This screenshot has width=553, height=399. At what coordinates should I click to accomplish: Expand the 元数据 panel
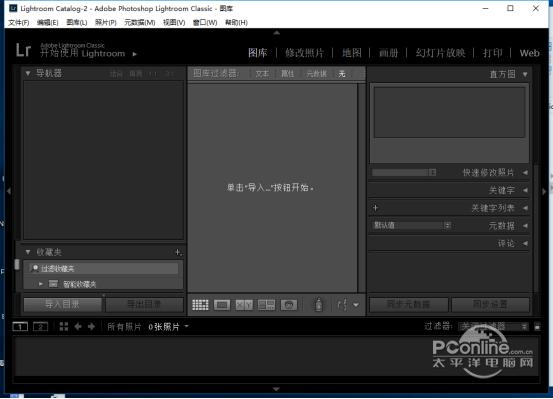point(525,225)
